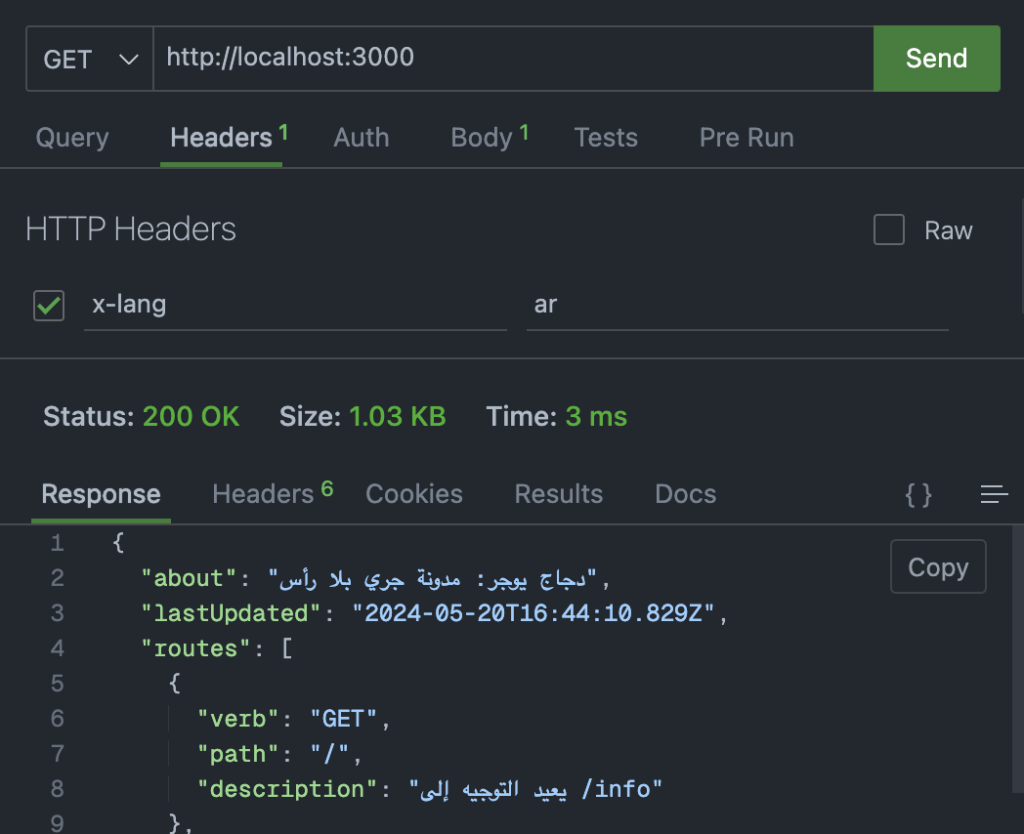Viewport: 1024px width, 834px height.
Task: Switch to the Results tab
Action: [558, 494]
